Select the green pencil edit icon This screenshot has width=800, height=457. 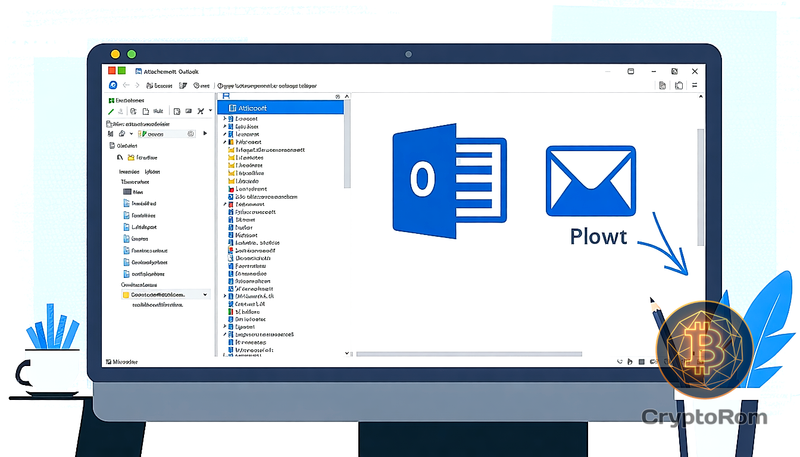click(x=111, y=111)
